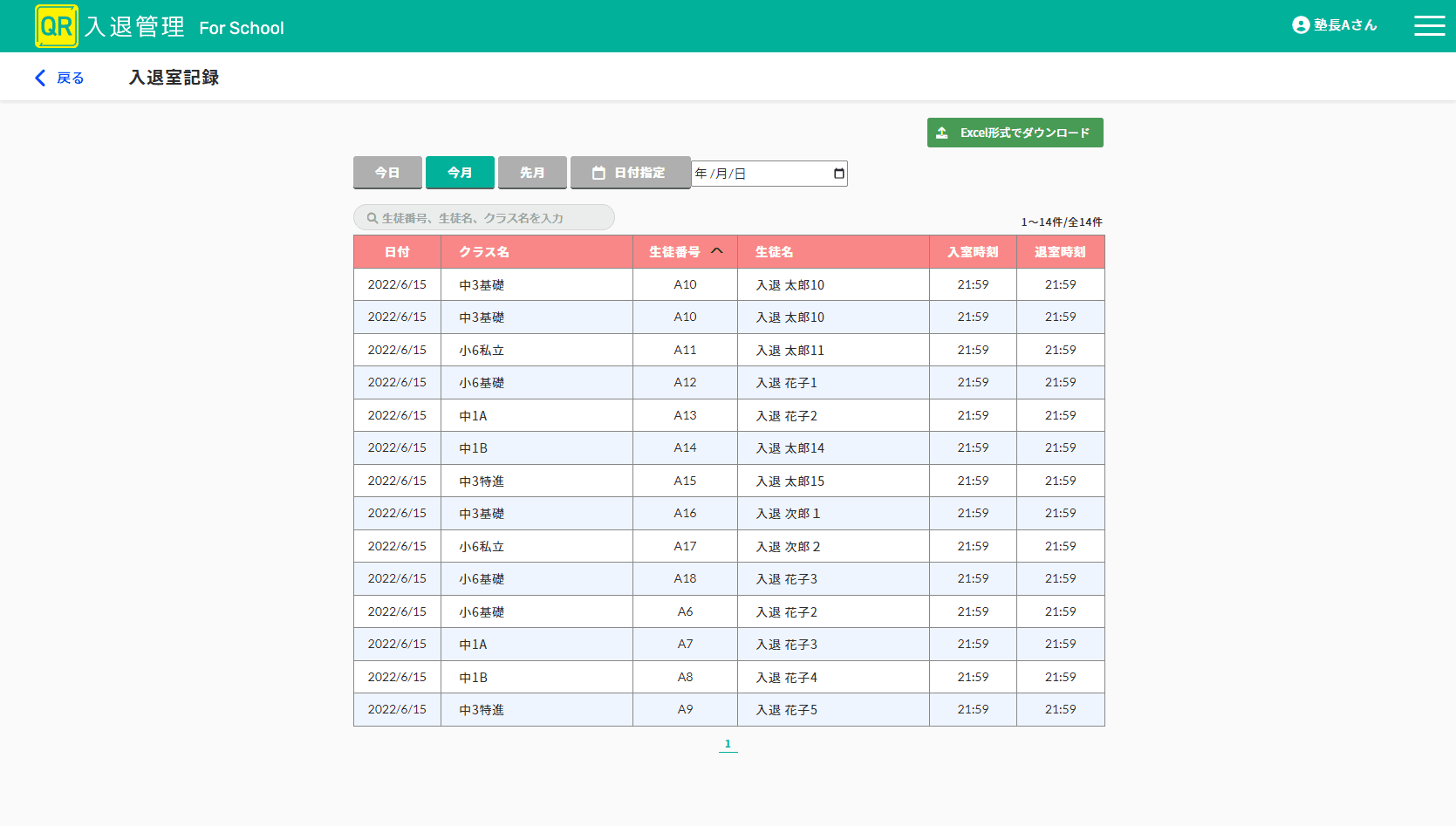Download records with Excel形式でダウンロード button
Screen dimensions: 1456x826
[x=1015, y=133]
